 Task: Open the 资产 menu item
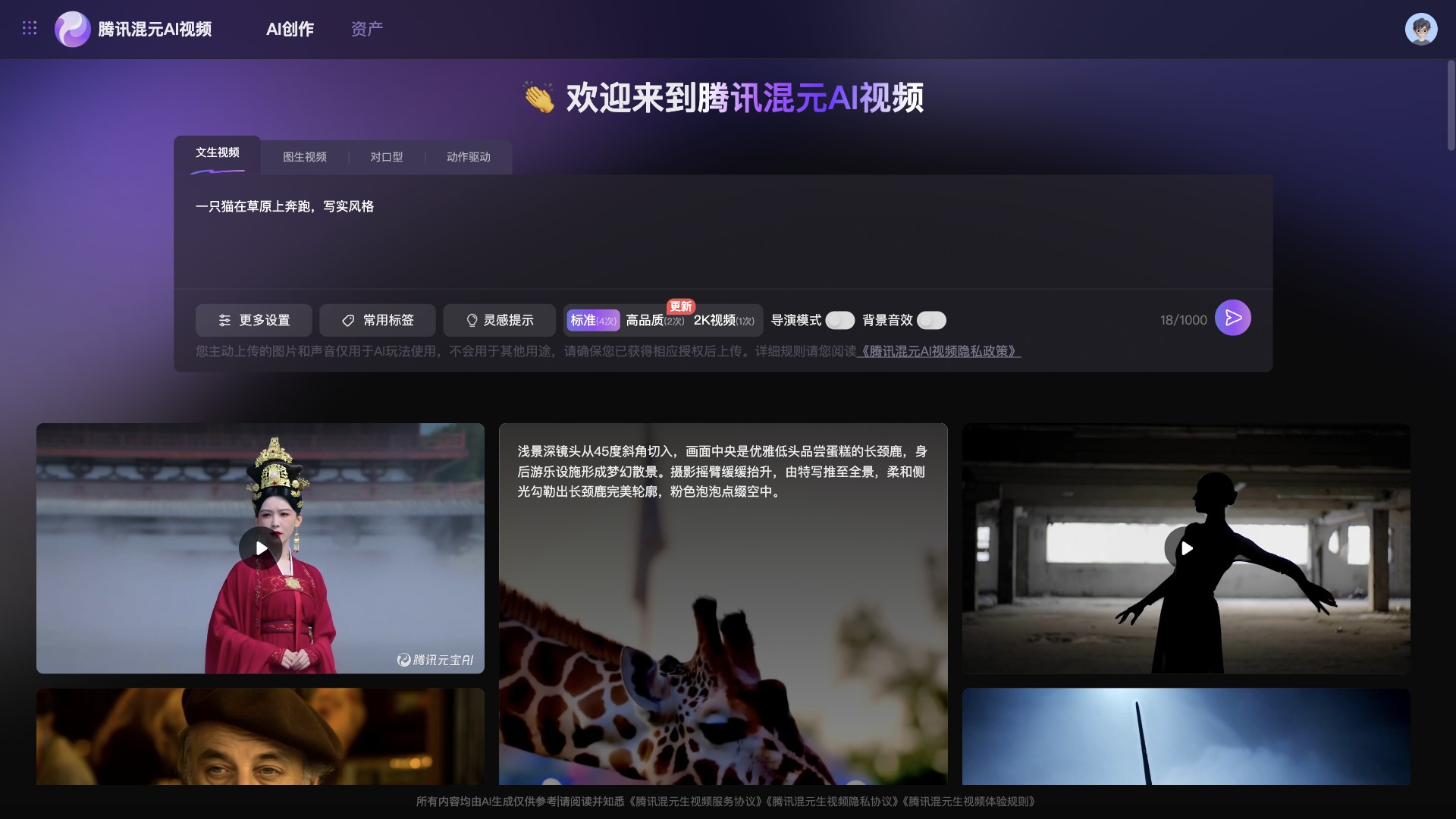point(366,29)
